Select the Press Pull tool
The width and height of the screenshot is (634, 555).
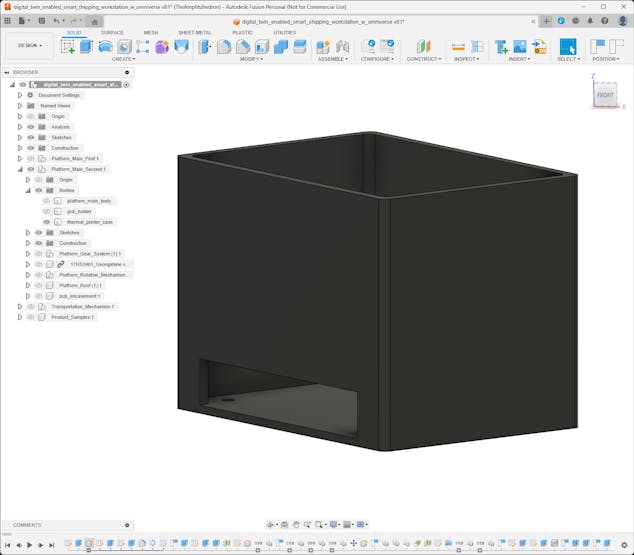(x=205, y=46)
